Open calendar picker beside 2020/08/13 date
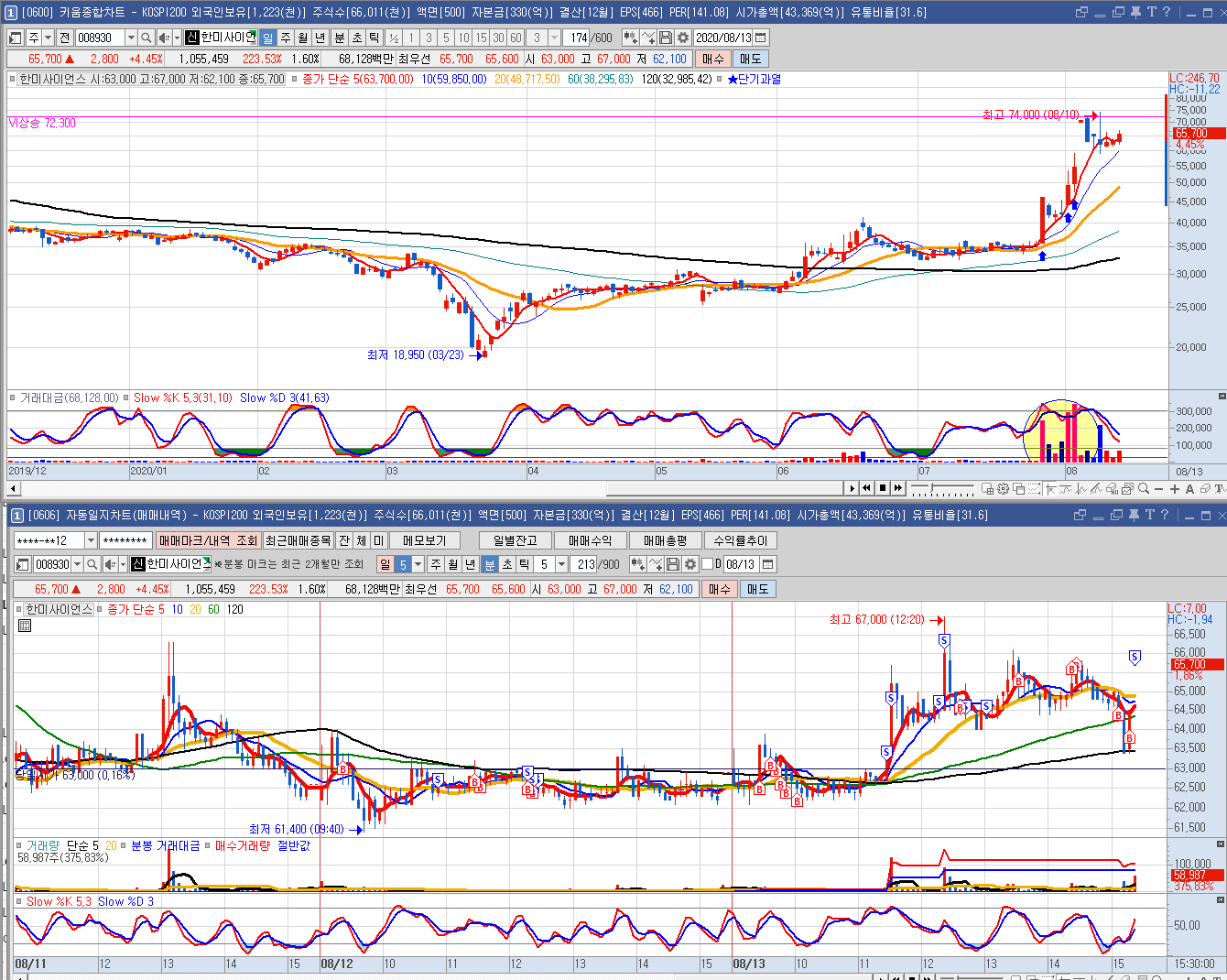Viewport: 1227px width, 980px height. (761, 38)
